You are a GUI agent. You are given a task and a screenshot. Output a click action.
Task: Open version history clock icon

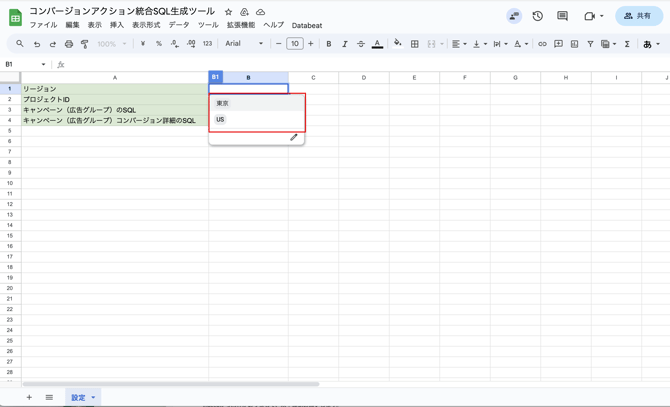[x=537, y=16]
